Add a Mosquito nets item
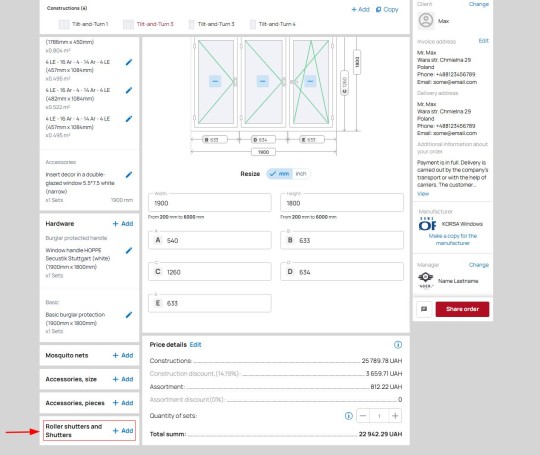 pyautogui.click(x=123, y=355)
